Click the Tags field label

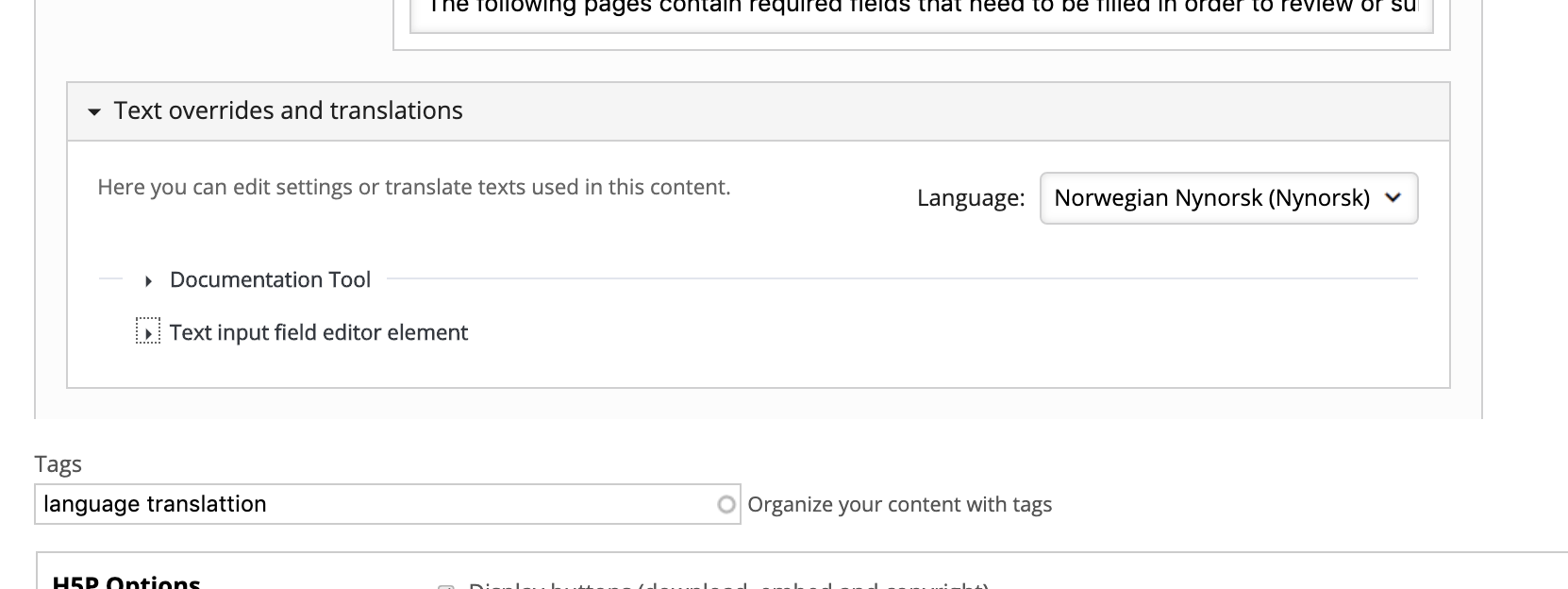point(58,464)
